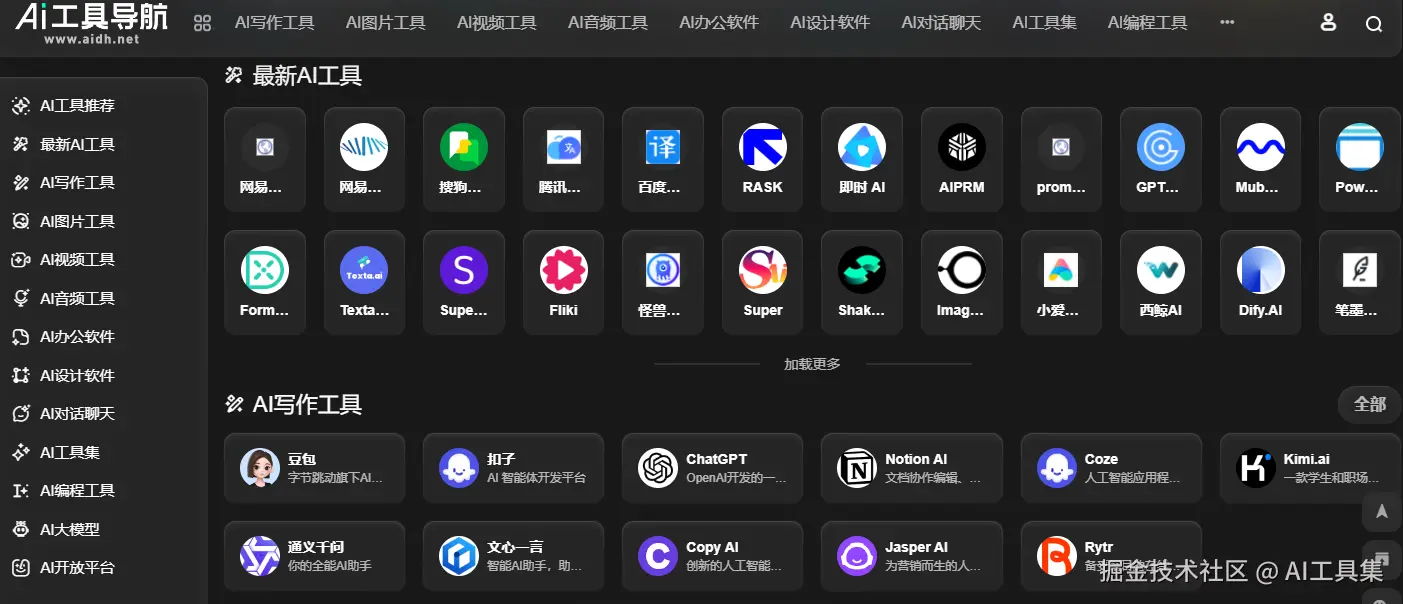This screenshot has height=604, width=1403.
Task: Open the 怪兽 tool card
Action: pyautogui.click(x=663, y=282)
